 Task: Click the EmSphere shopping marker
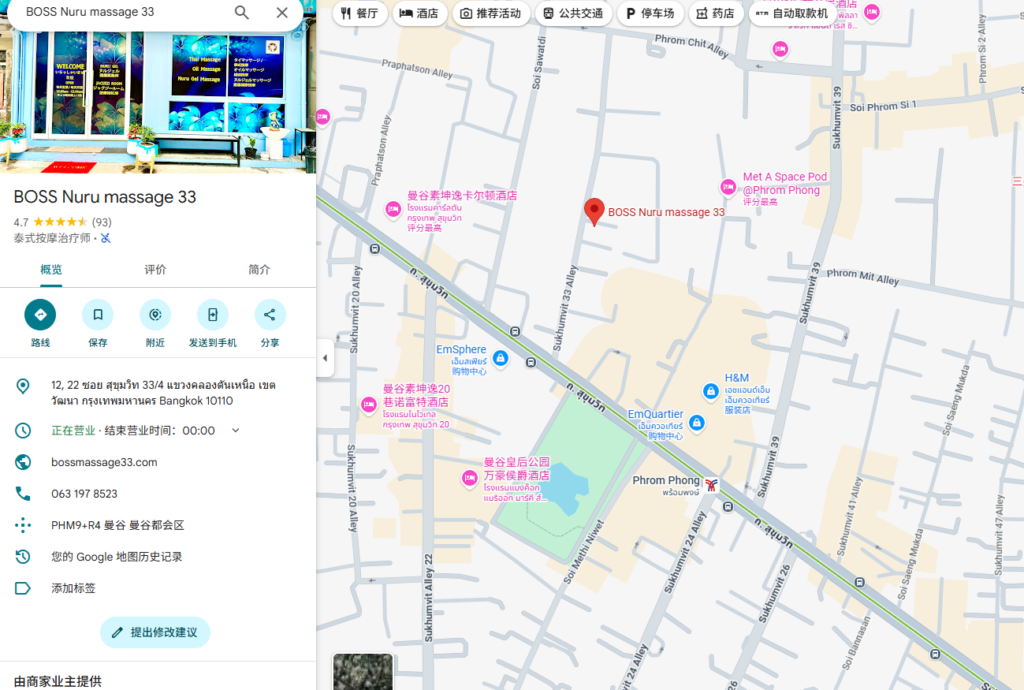pyautogui.click(x=500, y=358)
